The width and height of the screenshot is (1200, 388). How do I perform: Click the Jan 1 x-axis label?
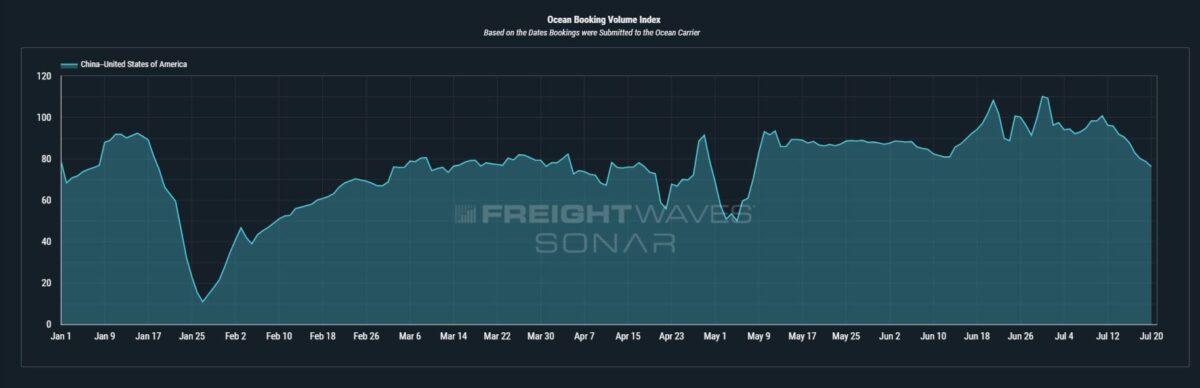pos(62,337)
